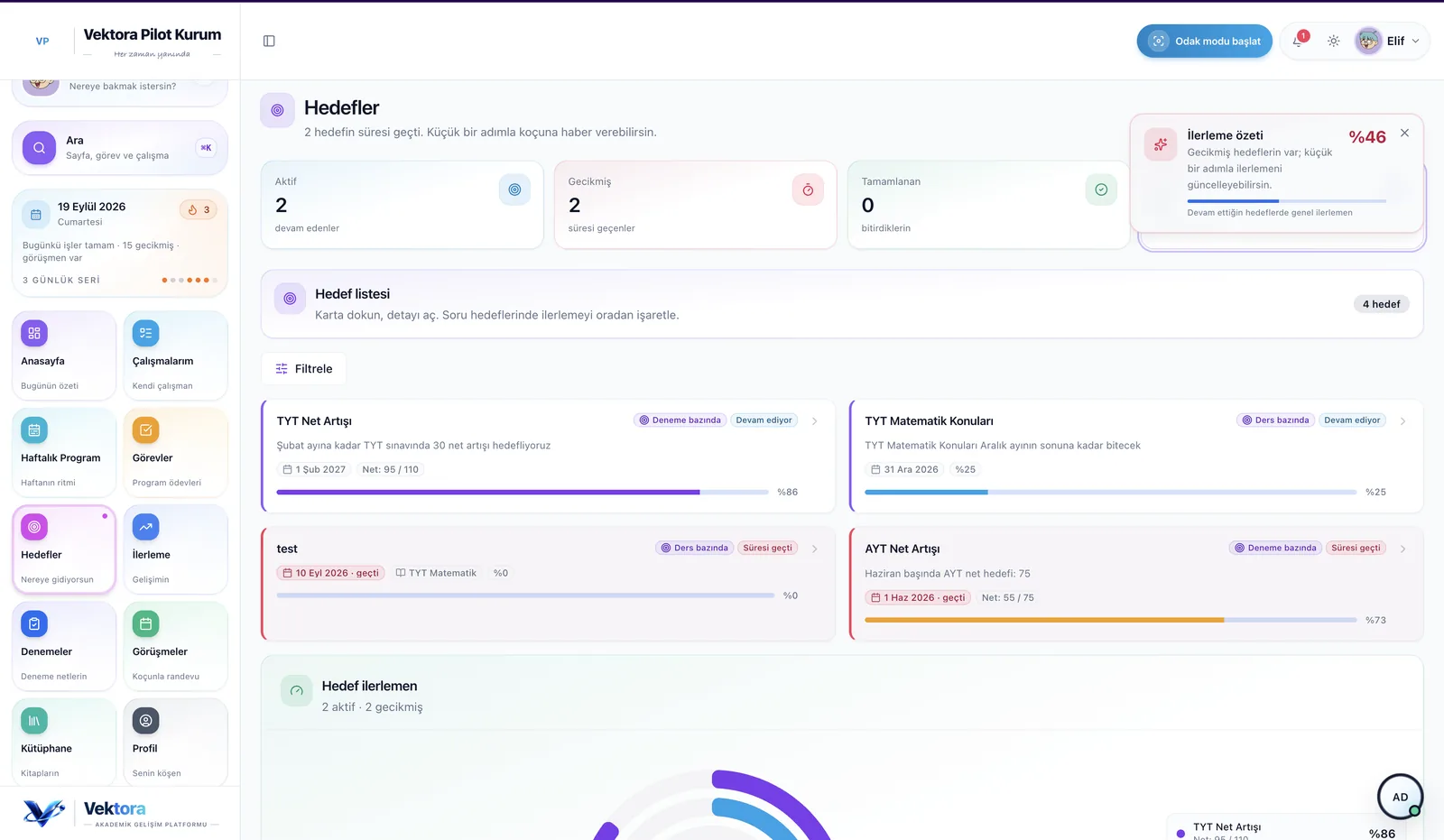
Task: Close the İlerleme özeti card
Action: (x=1404, y=133)
